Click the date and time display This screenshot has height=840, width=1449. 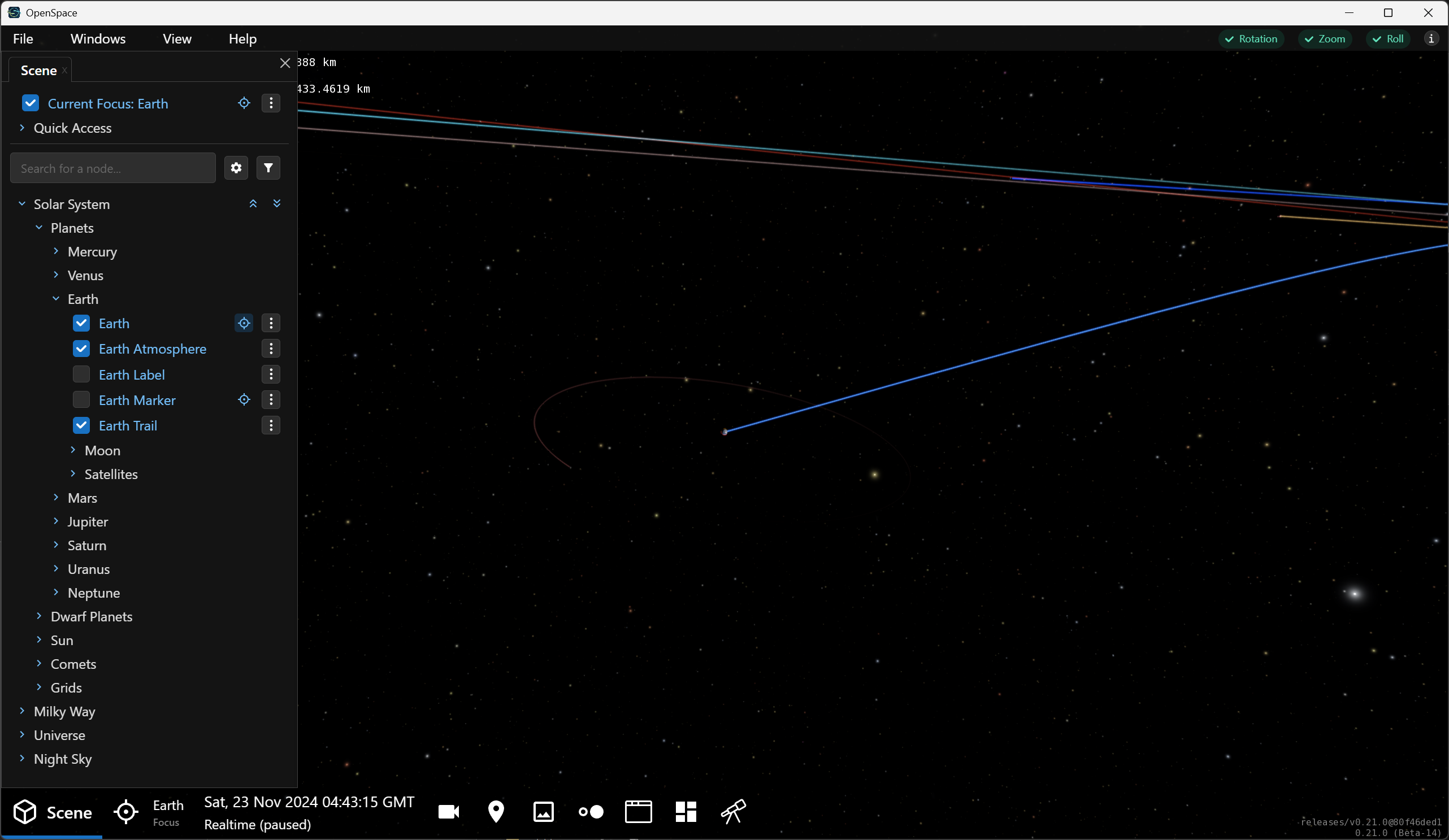(x=309, y=802)
